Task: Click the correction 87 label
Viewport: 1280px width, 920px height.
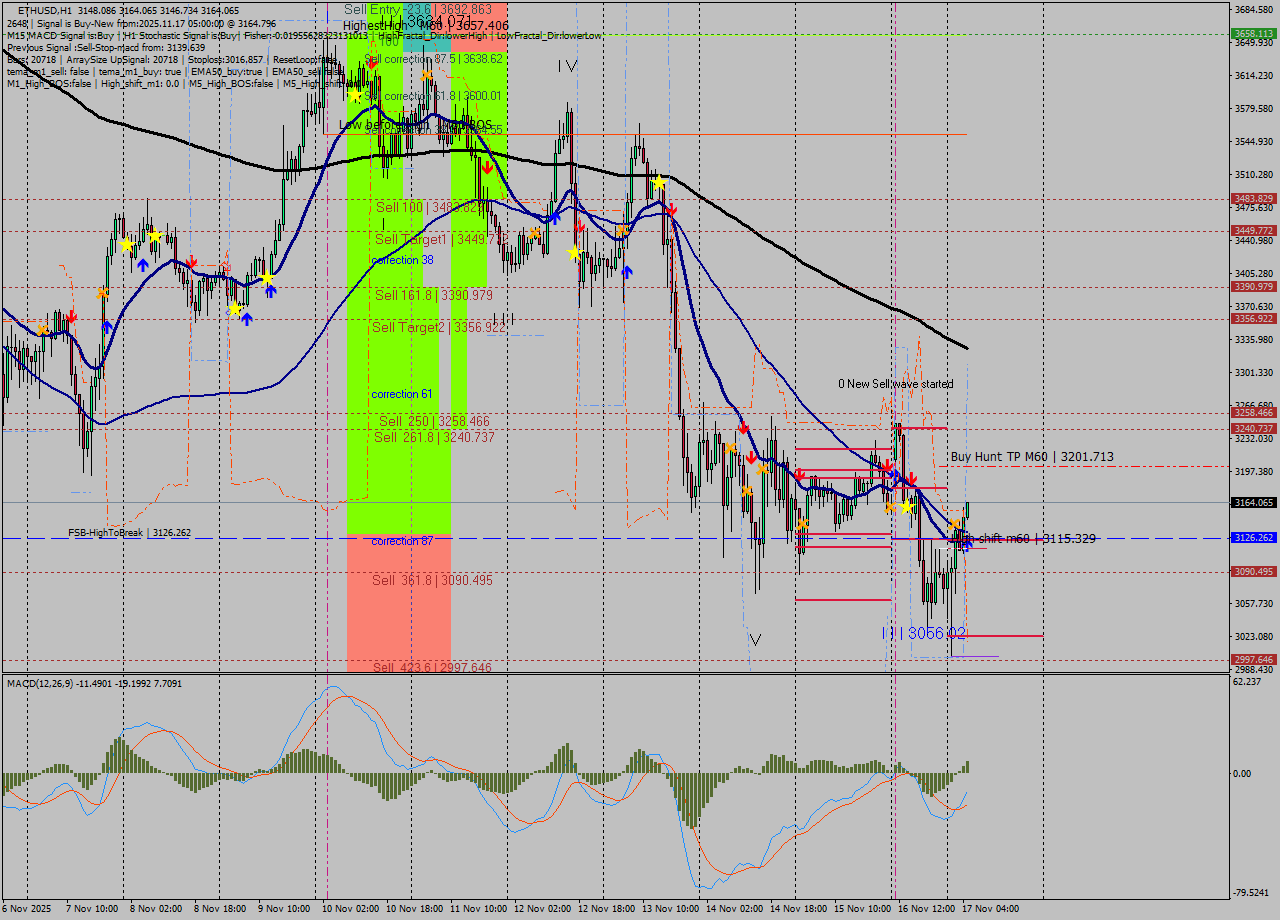Action: coord(402,541)
